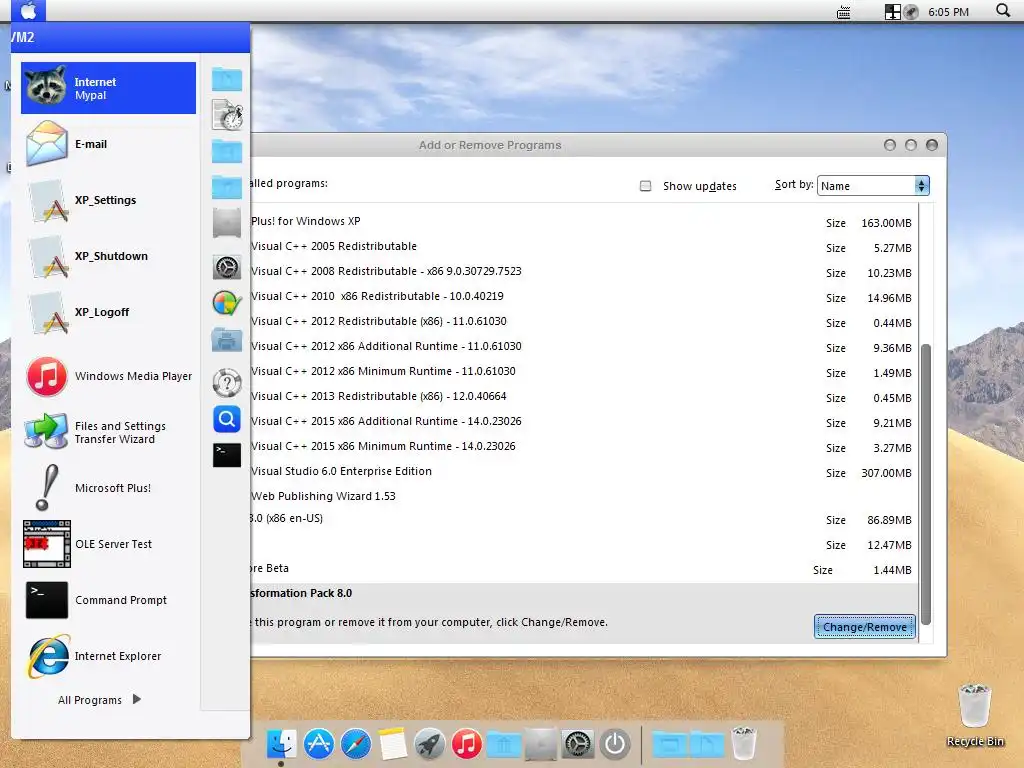Click the rocket tray icon in menu bar

tap(912, 12)
